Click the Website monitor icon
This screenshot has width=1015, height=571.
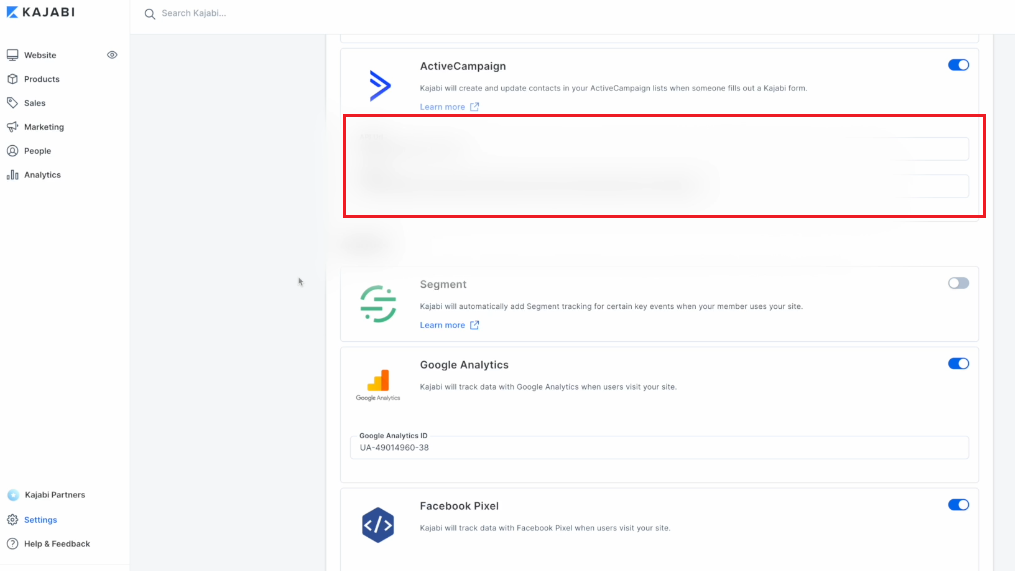(12, 55)
